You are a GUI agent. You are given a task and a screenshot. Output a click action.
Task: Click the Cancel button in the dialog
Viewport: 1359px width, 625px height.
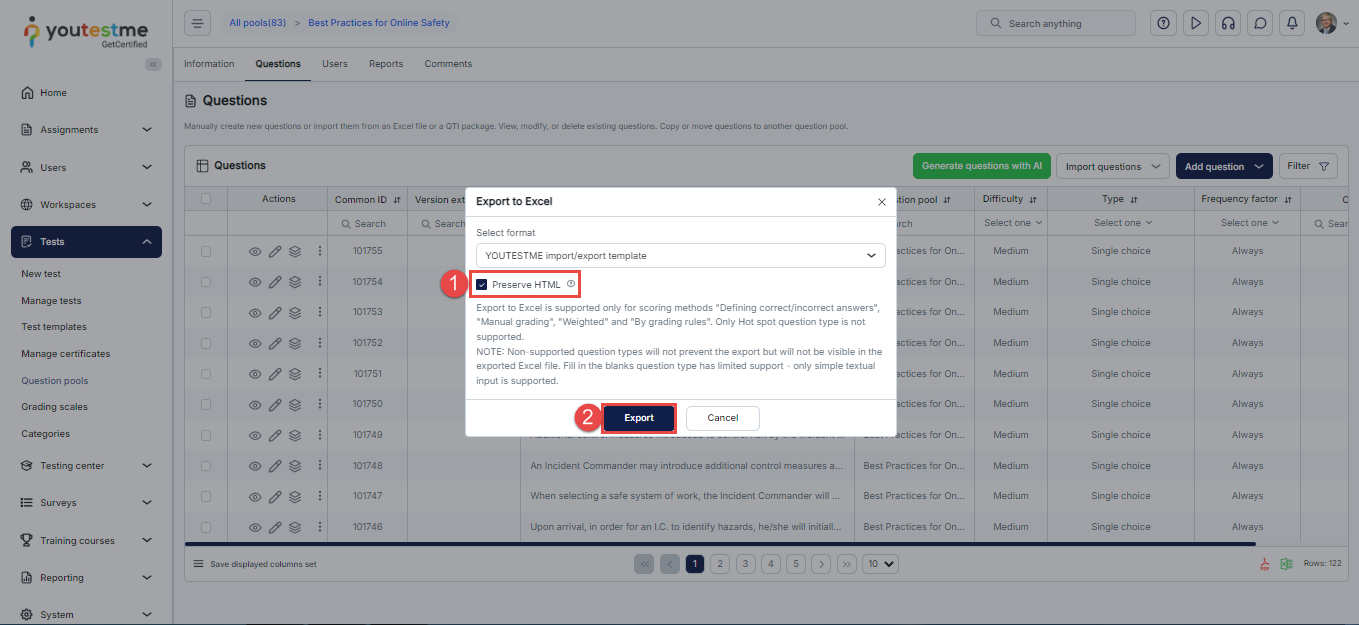click(x=722, y=418)
